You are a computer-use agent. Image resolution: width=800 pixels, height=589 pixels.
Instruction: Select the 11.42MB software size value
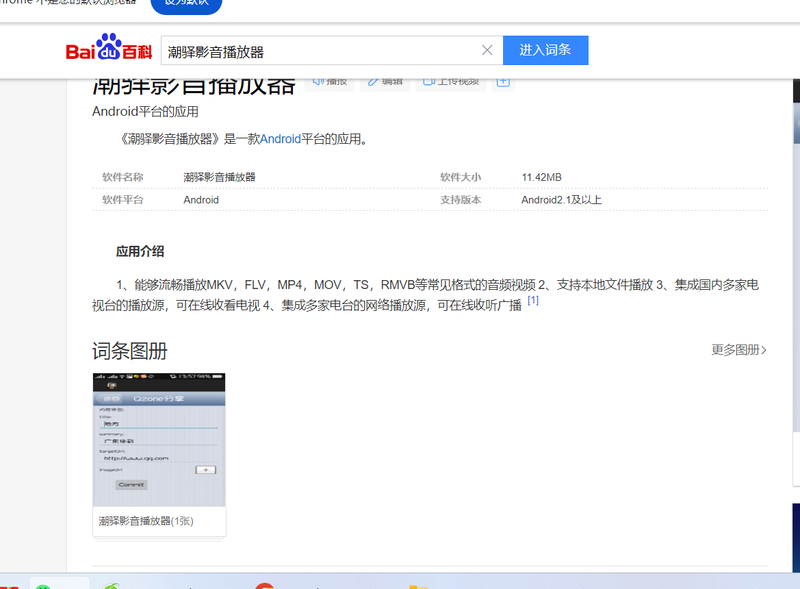[x=541, y=177]
